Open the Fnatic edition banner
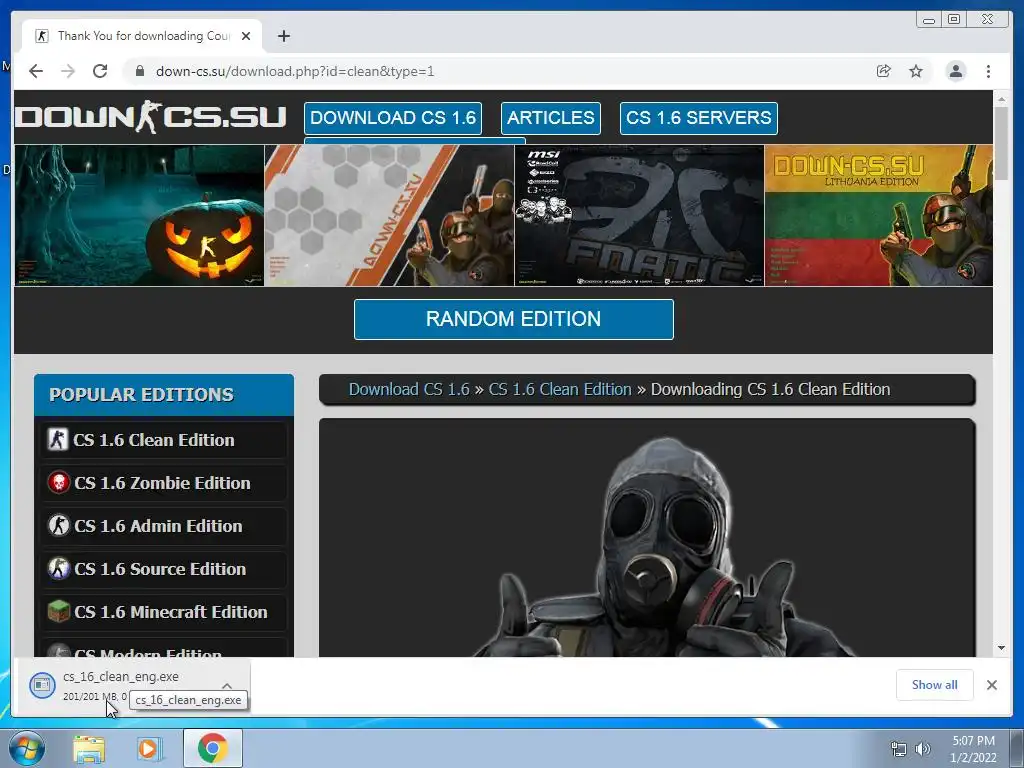Viewport: 1024px width, 768px height. click(639, 215)
